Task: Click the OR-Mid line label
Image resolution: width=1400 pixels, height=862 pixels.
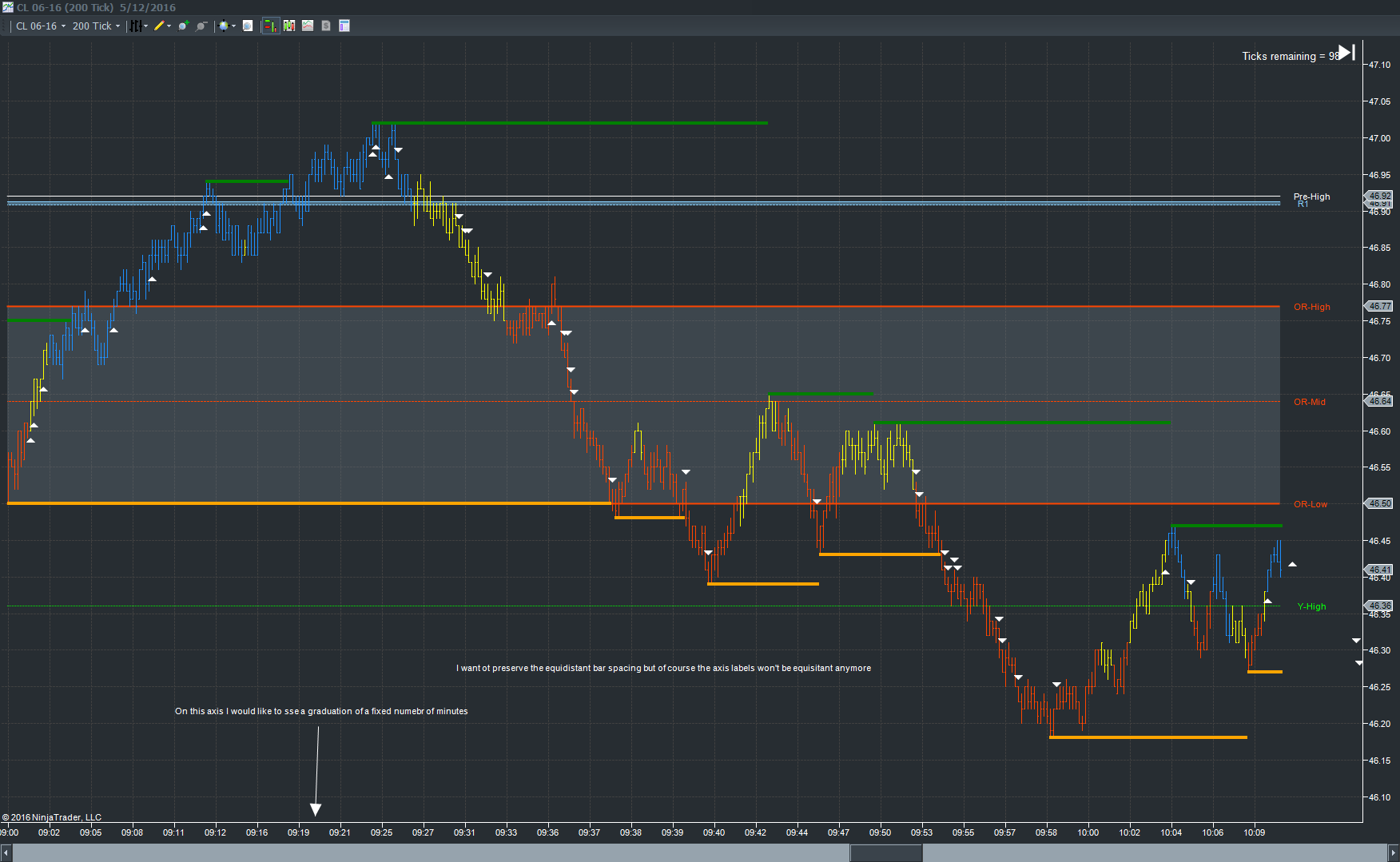Action: pyautogui.click(x=1309, y=402)
